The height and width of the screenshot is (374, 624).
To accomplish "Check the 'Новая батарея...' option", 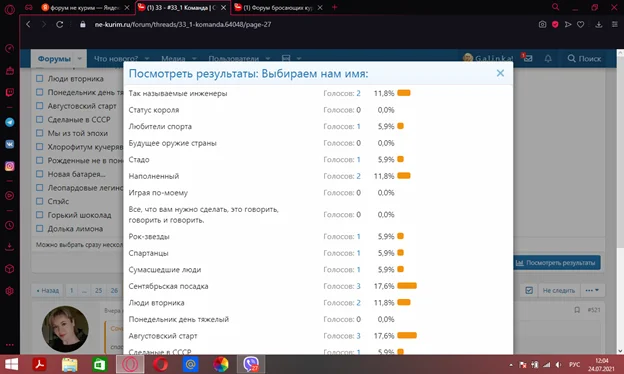I will [x=39, y=174].
